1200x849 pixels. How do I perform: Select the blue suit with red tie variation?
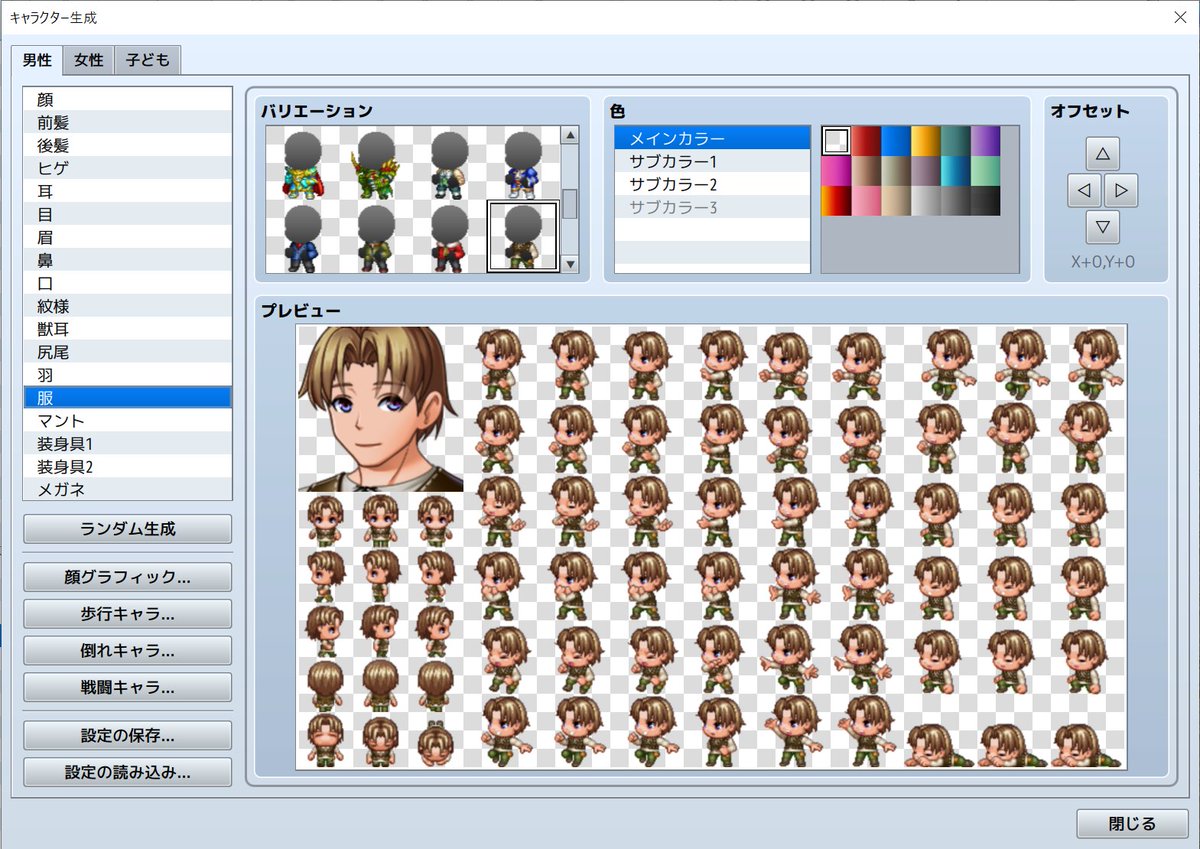pyautogui.click(x=302, y=237)
